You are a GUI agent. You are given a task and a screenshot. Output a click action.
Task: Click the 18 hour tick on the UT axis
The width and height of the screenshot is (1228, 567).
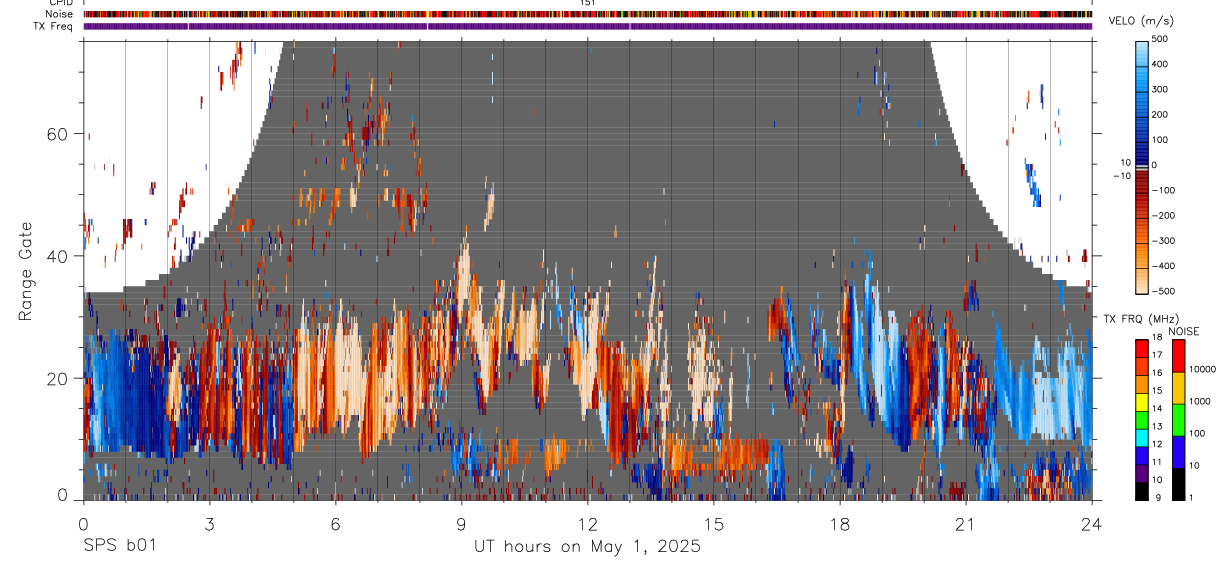[839, 522]
